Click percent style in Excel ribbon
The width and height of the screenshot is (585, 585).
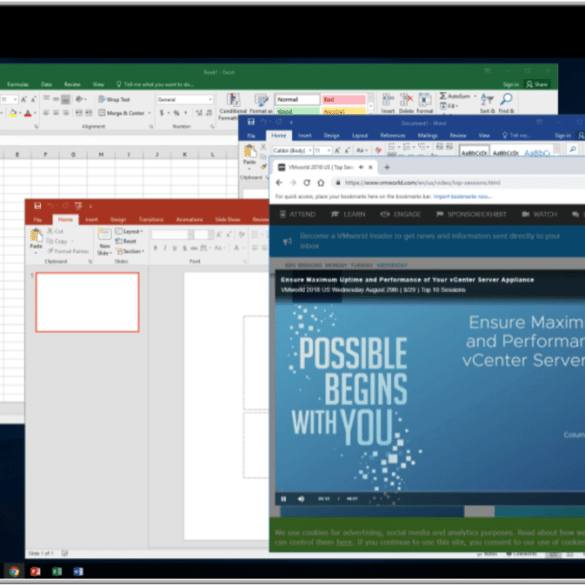click(176, 113)
